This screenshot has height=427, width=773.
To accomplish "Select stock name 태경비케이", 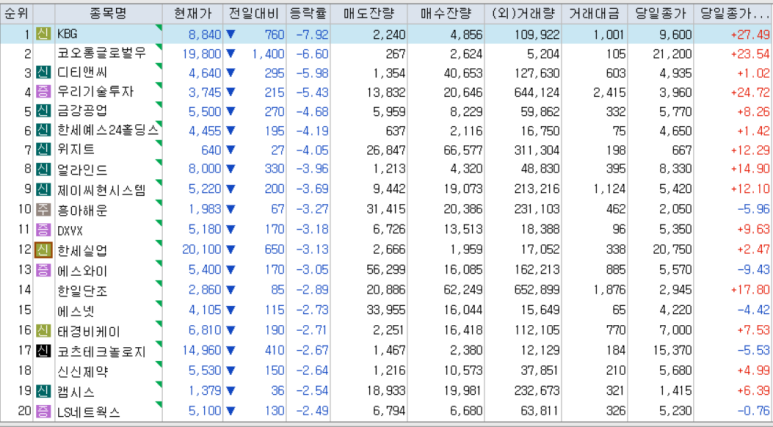I will tap(89, 332).
